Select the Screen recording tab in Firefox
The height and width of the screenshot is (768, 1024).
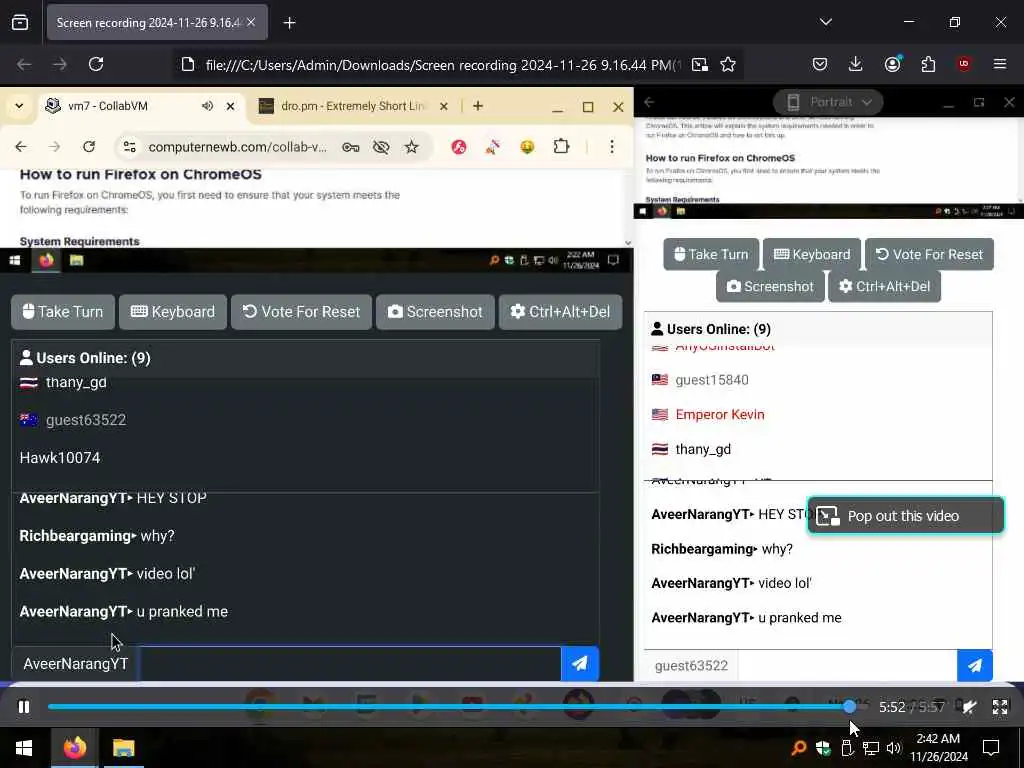point(157,23)
